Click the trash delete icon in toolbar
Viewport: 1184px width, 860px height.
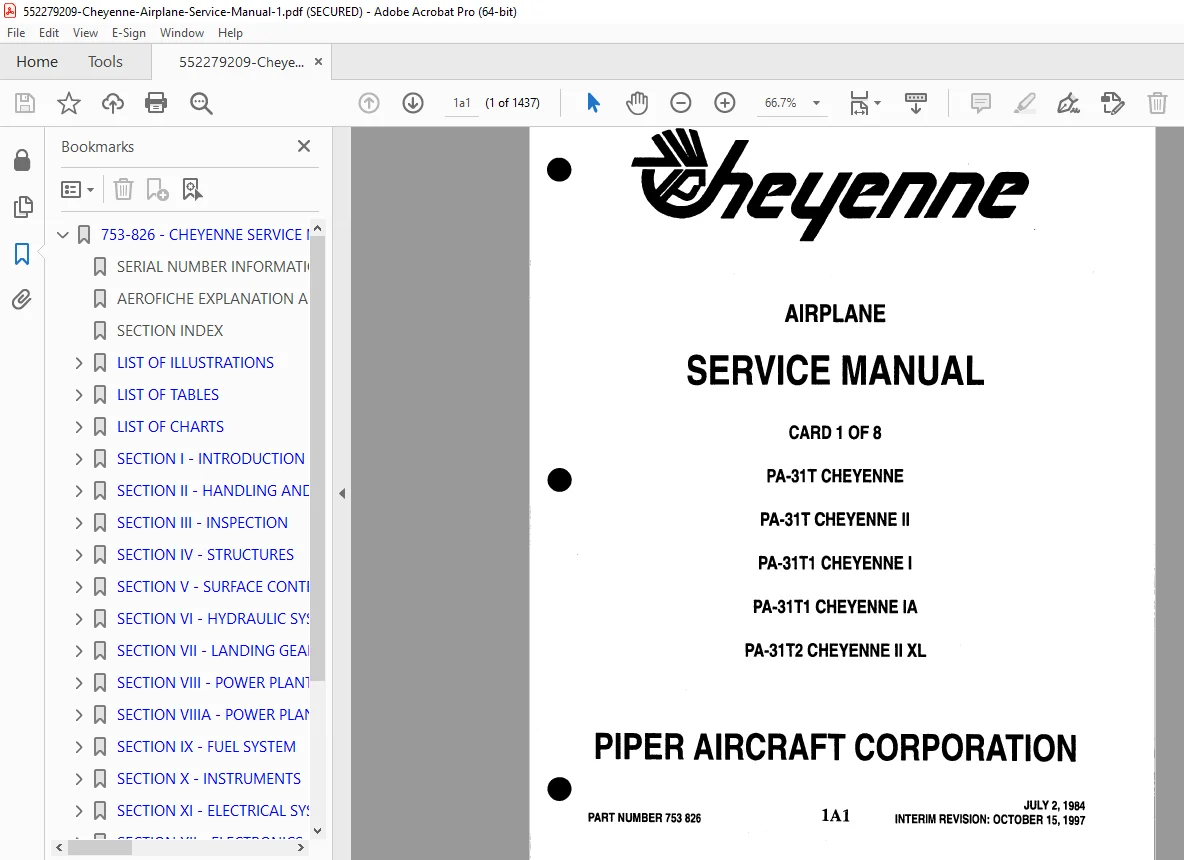coord(1157,103)
